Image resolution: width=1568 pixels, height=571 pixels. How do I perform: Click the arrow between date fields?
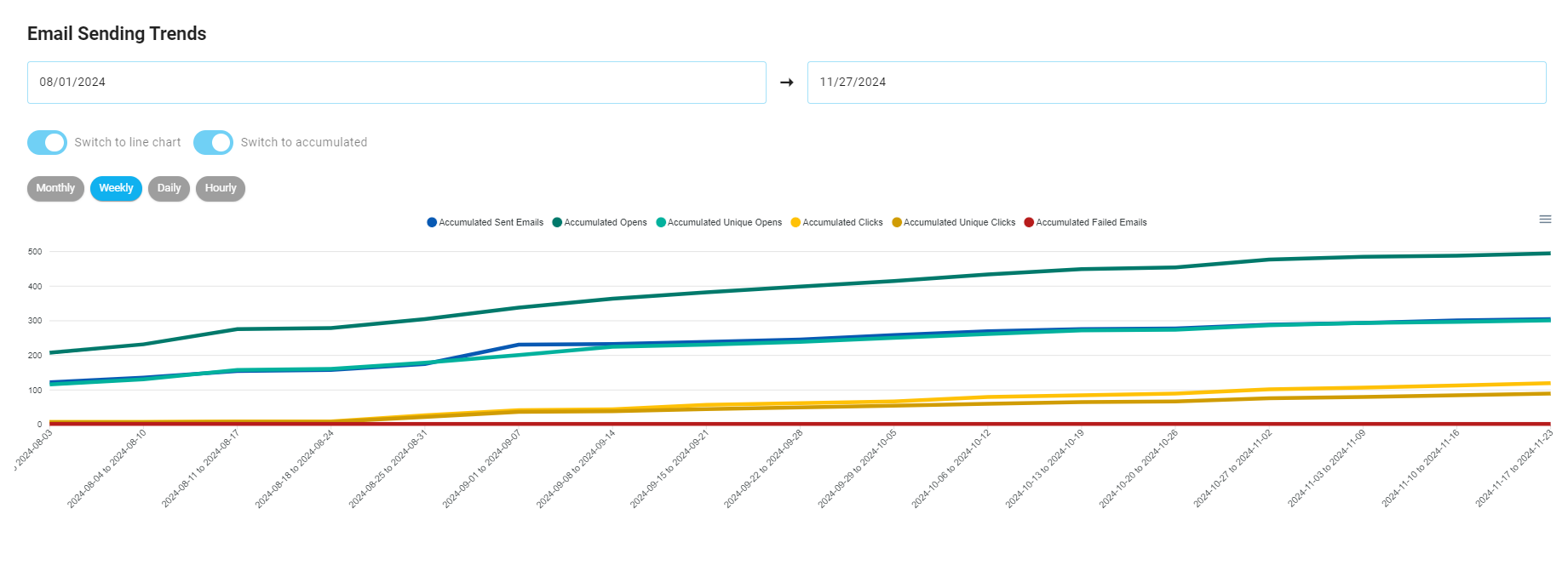(x=787, y=83)
